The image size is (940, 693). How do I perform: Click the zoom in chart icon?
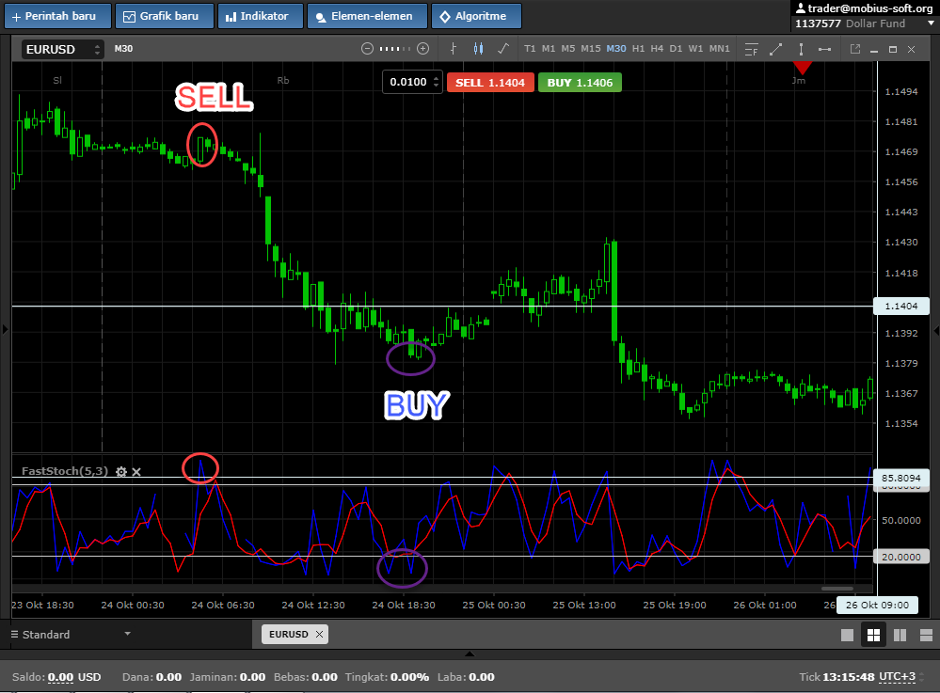423,49
